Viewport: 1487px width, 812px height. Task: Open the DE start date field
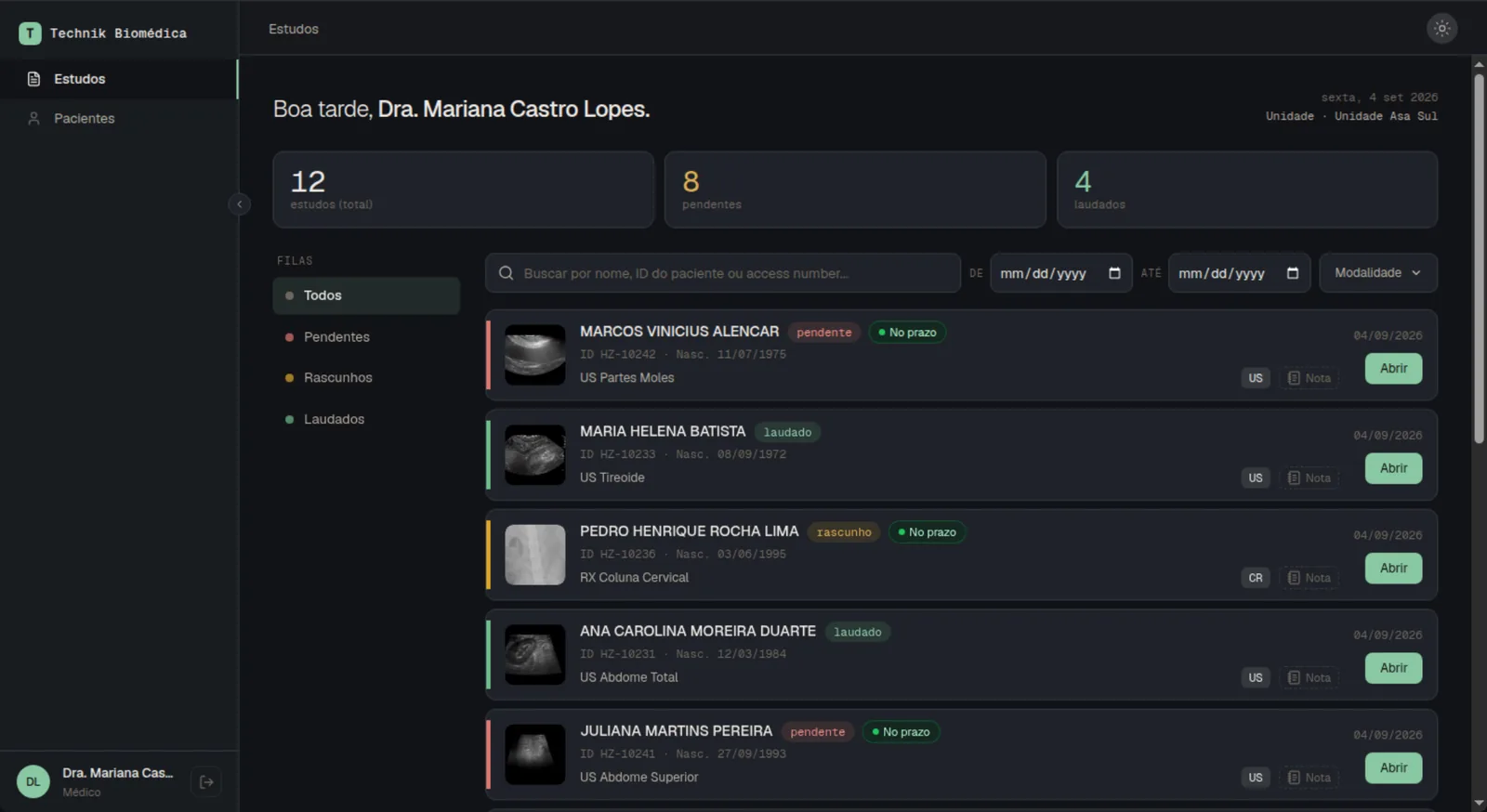pyautogui.click(x=1060, y=273)
